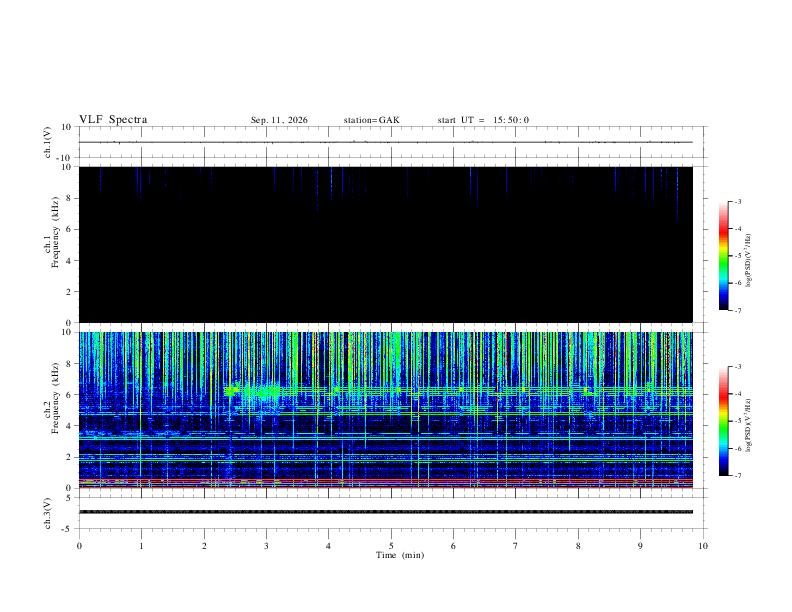Click the ch.1 waveform trace line
Image resolution: width=792 pixels, height=612 pixels.
[x=385, y=142]
